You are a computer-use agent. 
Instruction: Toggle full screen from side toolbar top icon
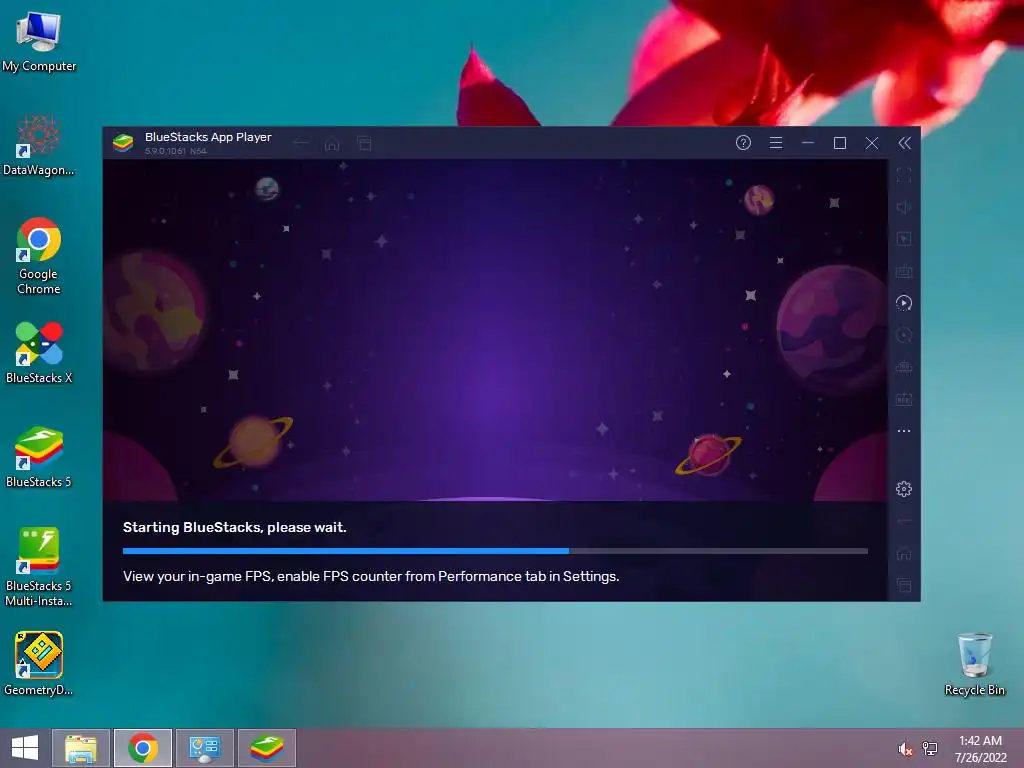tap(904, 175)
